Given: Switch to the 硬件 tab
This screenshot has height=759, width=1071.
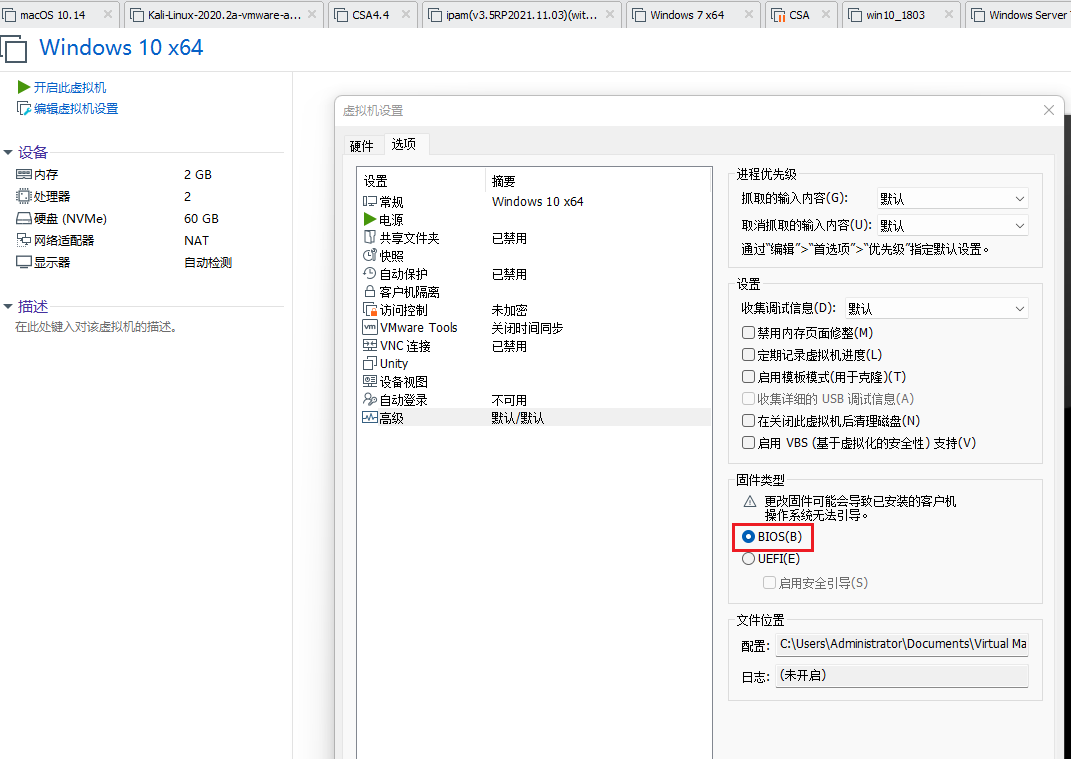Looking at the screenshot, I should point(361,144).
